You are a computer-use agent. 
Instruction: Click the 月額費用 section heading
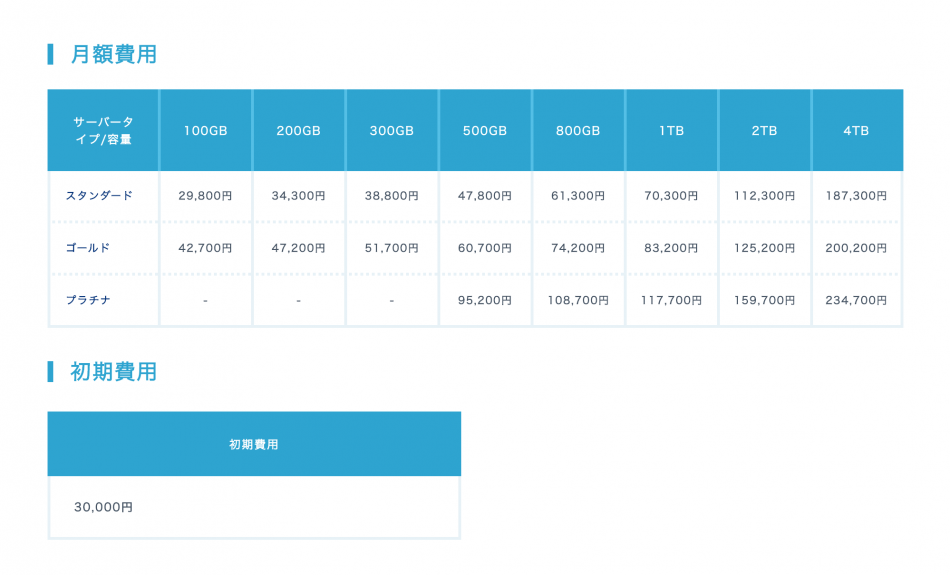click(113, 55)
